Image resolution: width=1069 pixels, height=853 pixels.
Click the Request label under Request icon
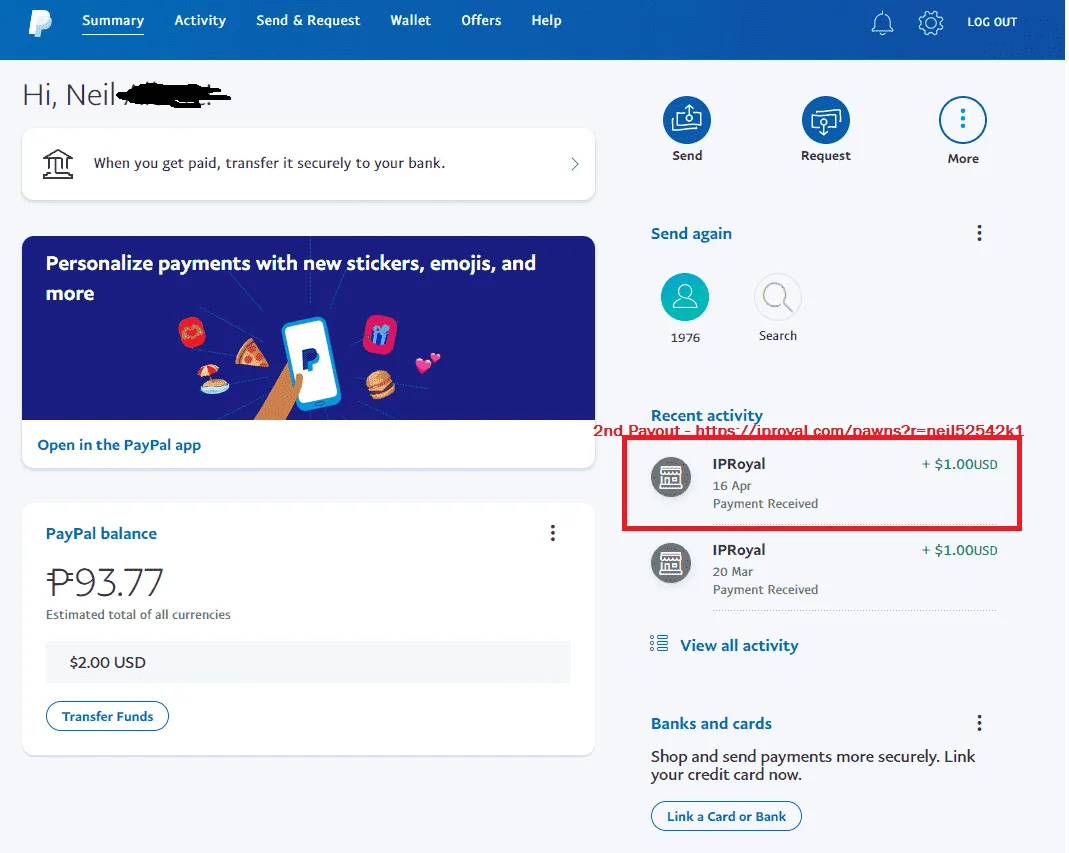(826, 156)
